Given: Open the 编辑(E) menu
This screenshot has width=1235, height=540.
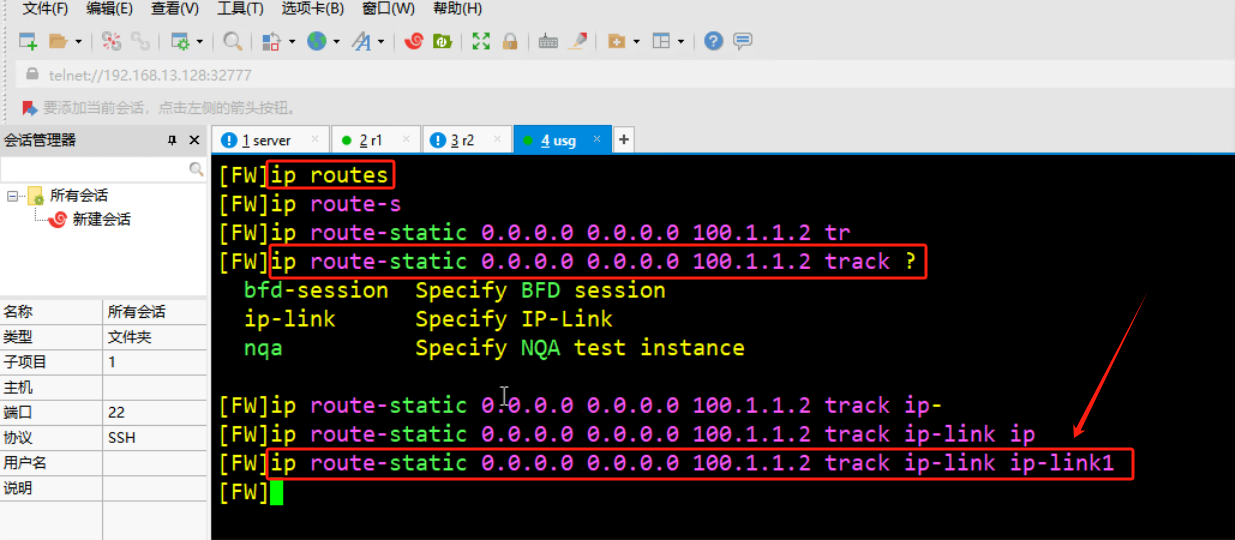Looking at the screenshot, I should tap(110, 9).
